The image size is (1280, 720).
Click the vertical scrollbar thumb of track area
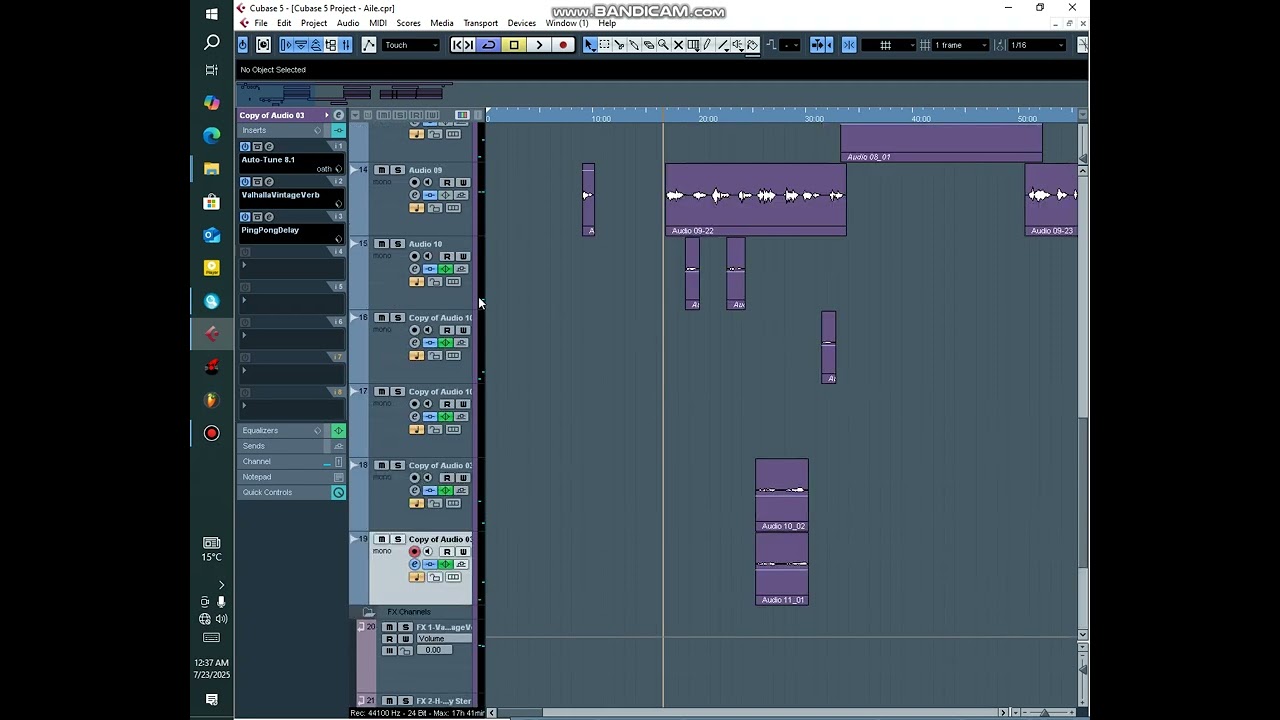tap(1083, 493)
